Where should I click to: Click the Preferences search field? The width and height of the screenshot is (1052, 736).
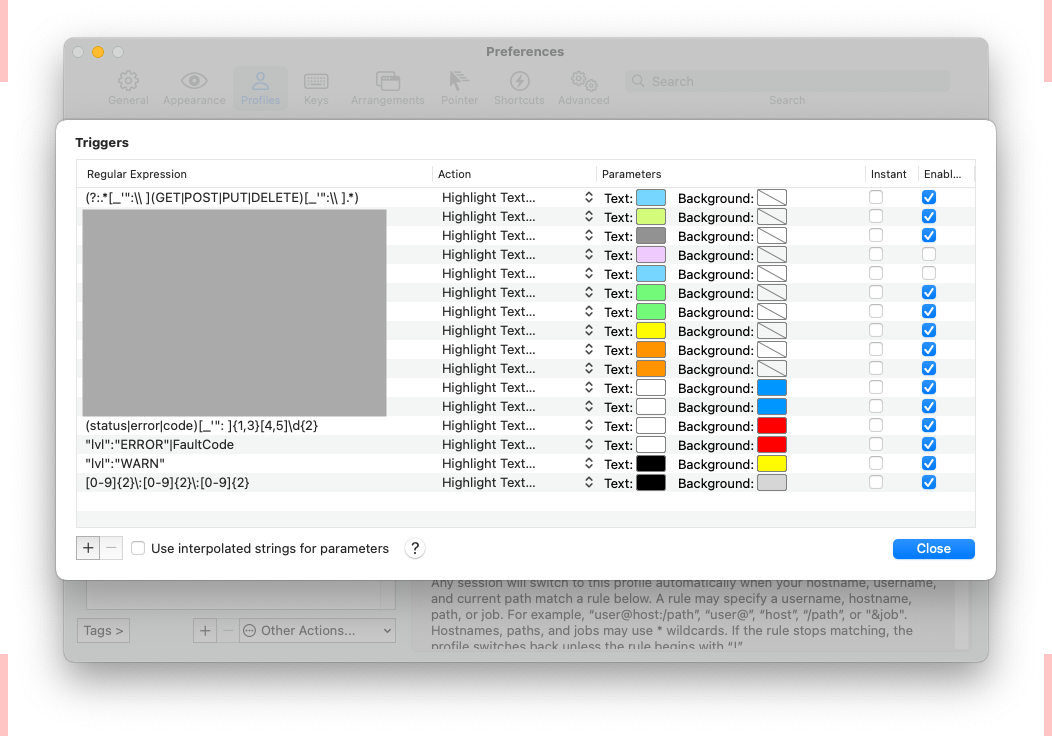click(x=787, y=81)
